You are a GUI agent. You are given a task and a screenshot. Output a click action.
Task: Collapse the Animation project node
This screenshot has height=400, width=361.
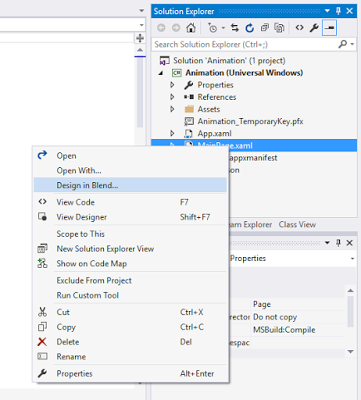point(161,73)
